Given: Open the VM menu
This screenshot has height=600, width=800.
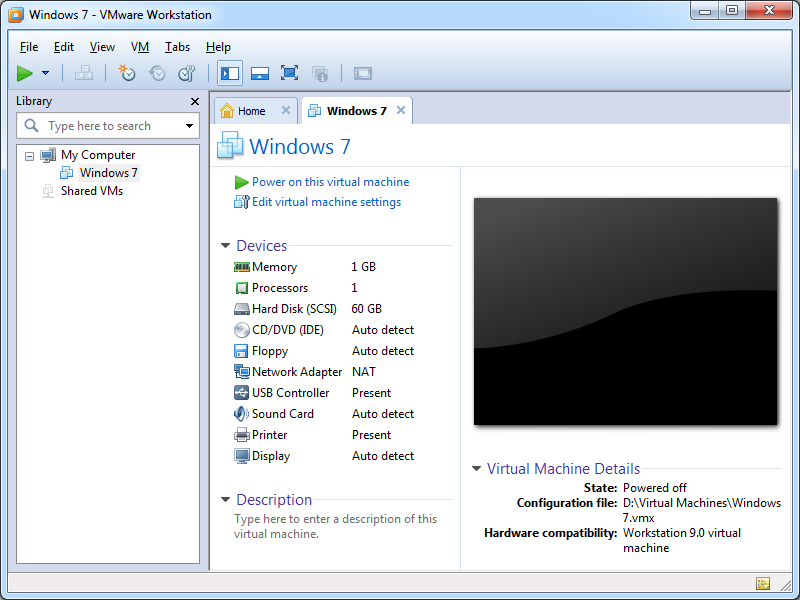Looking at the screenshot, I should coord(140,47).
